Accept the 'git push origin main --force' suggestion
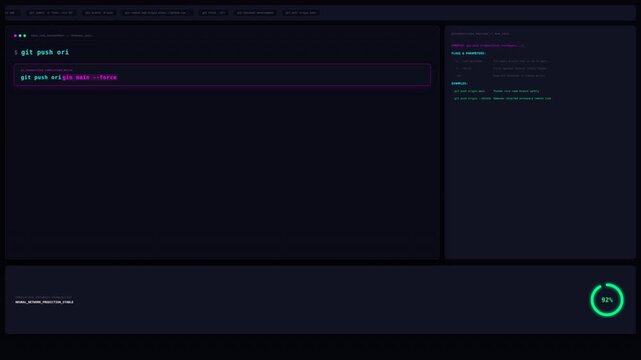Image resolution: width=641 pixels, height=360 pixels. click(x=222, y=75)
